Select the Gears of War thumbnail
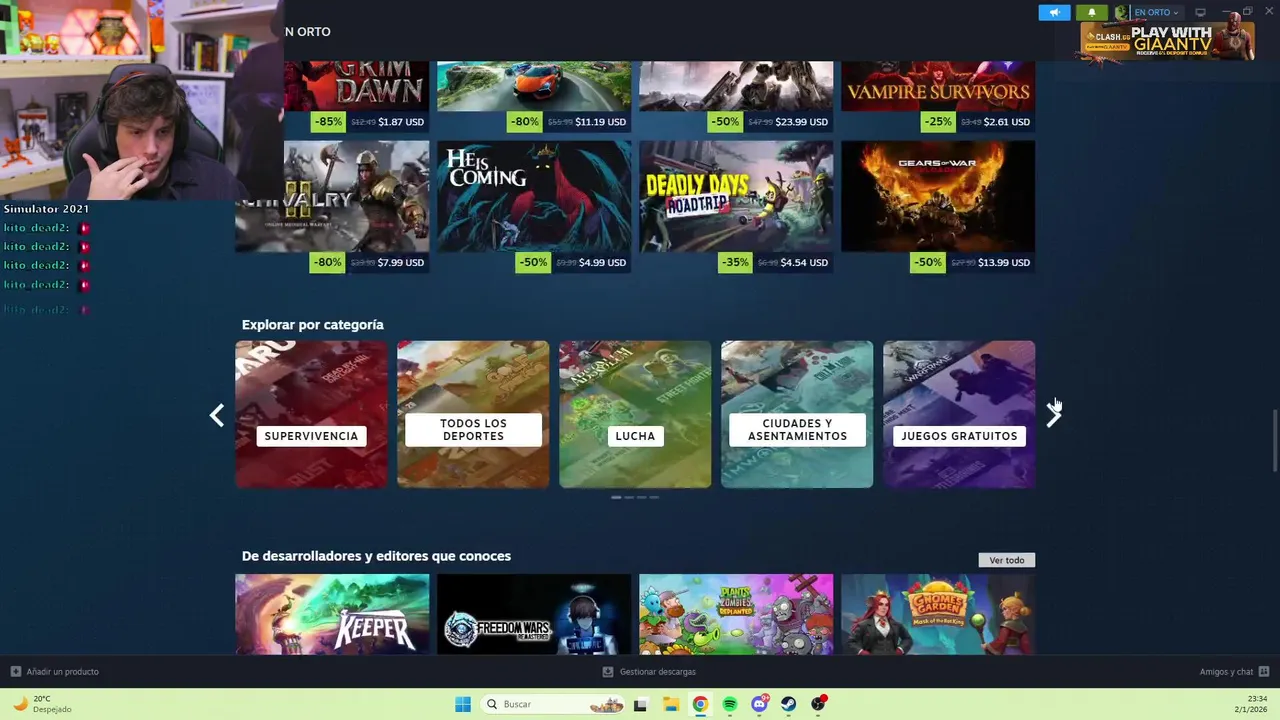This screenshot has height=720, width=1280. pos(938,196)
